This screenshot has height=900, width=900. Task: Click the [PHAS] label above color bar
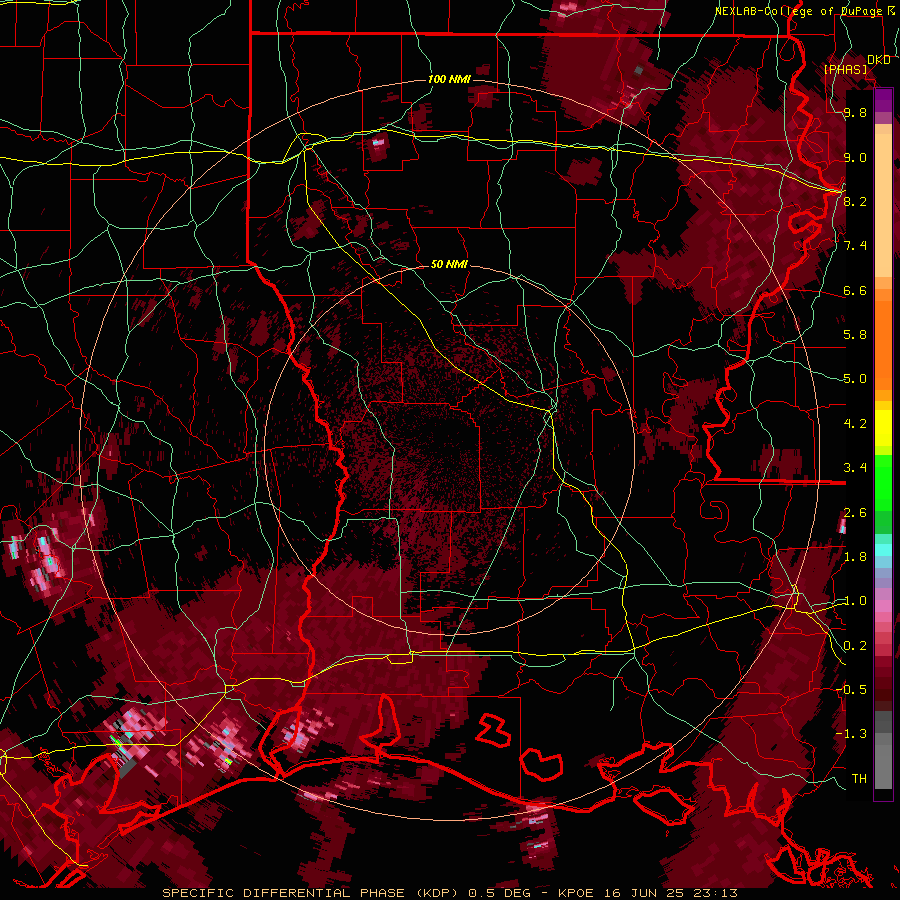(845, 69)
